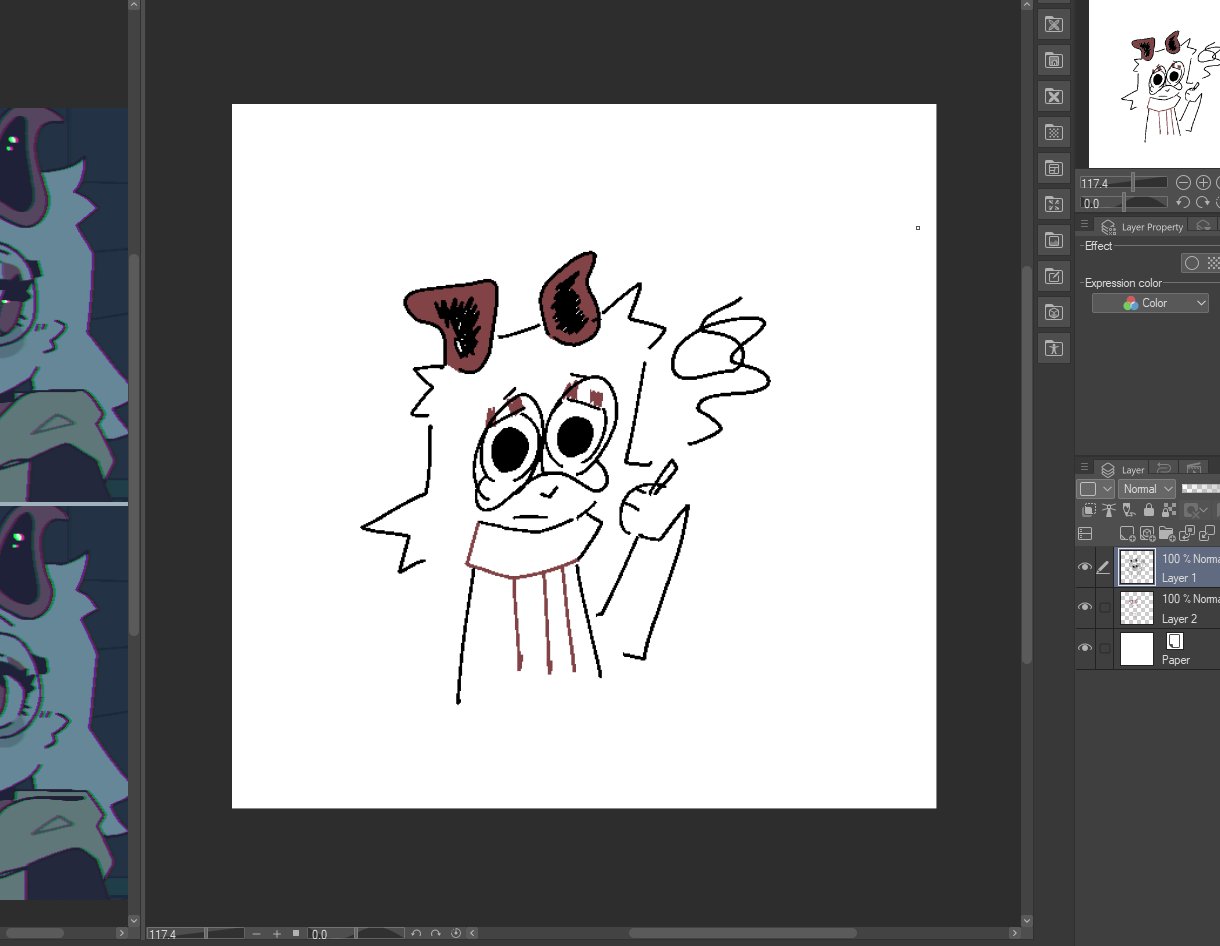Click the New layer folder icon
The image size is (1220, 946).
[x=1166, y=534]
